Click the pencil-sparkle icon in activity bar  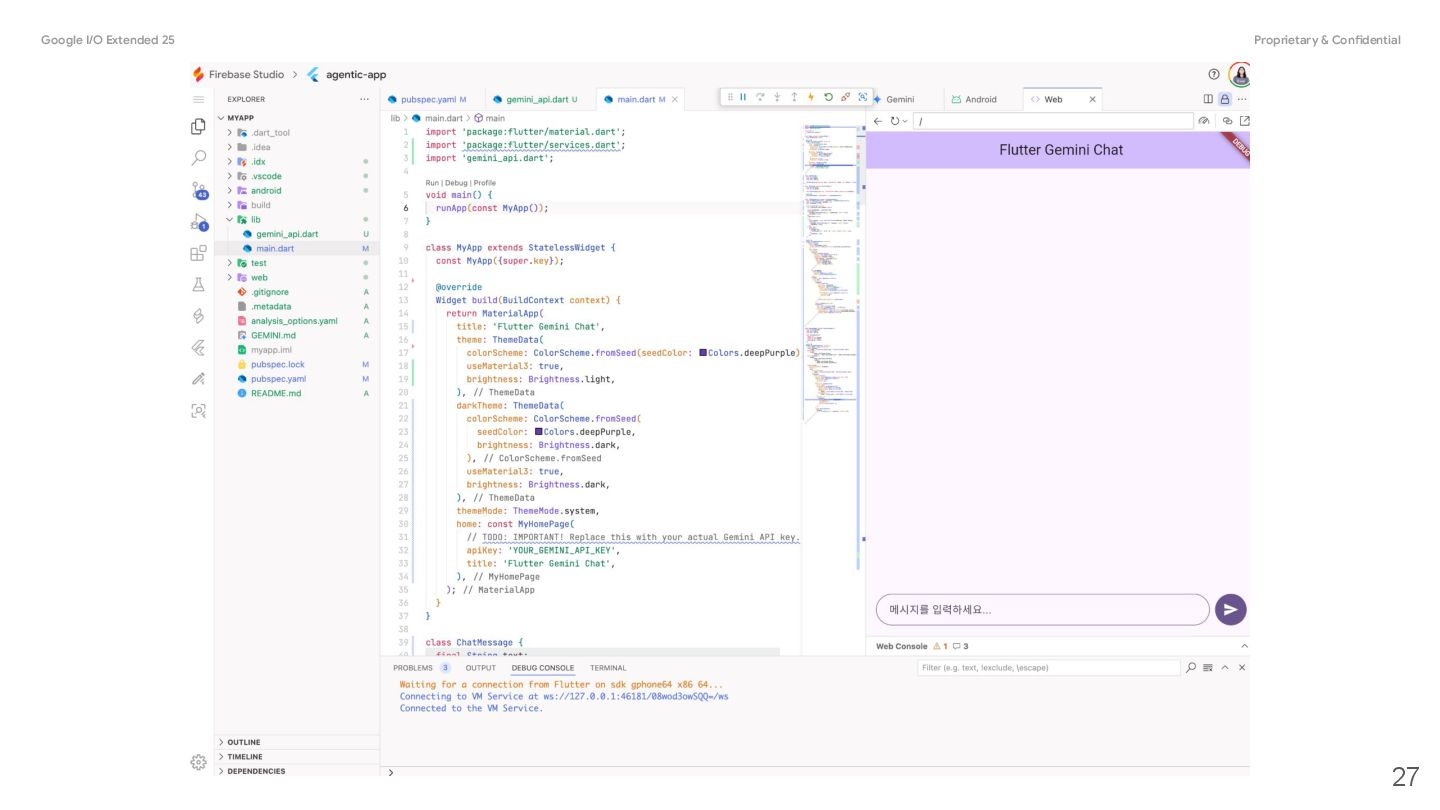pyautogui.click(x=199, y=379)
